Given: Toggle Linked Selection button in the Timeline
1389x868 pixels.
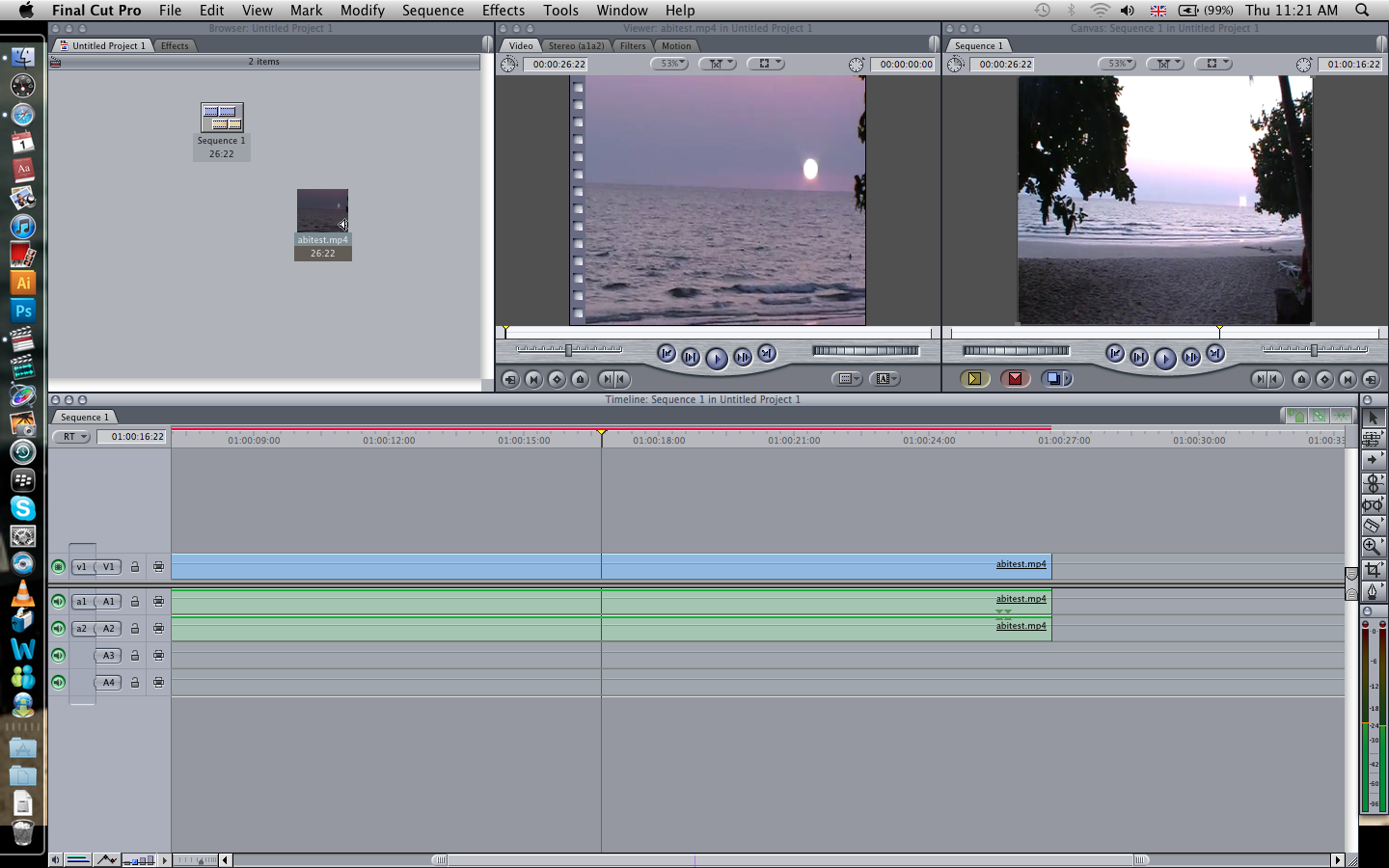Looking at the screenshot, I should coord(1319,416).
